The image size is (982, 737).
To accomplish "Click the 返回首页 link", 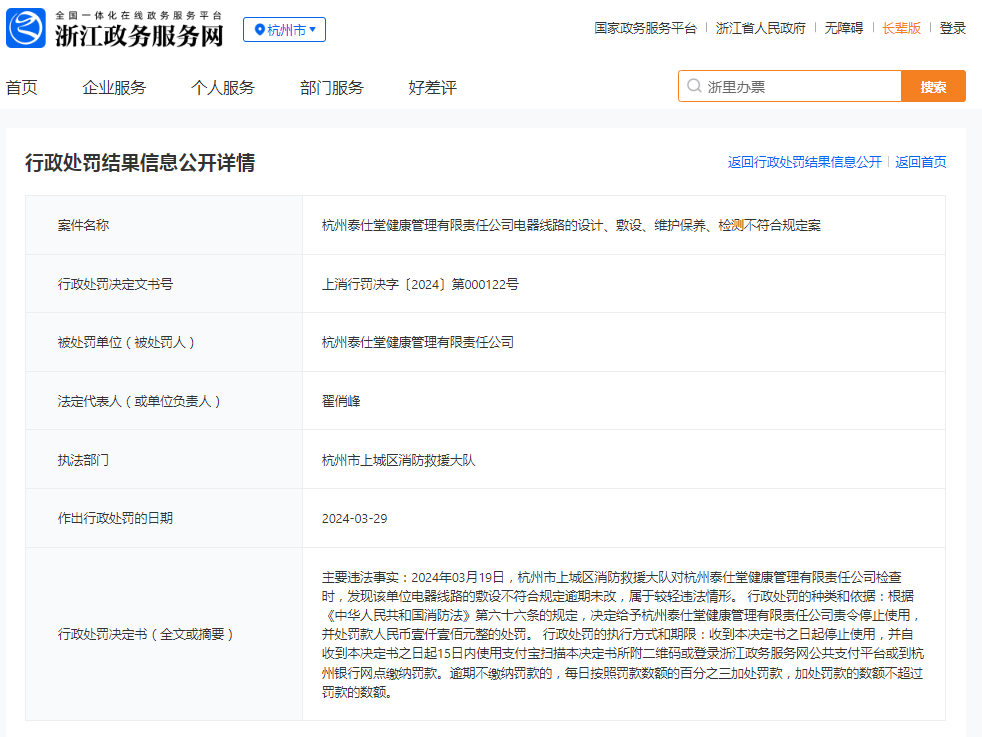I will pos(921,162).
